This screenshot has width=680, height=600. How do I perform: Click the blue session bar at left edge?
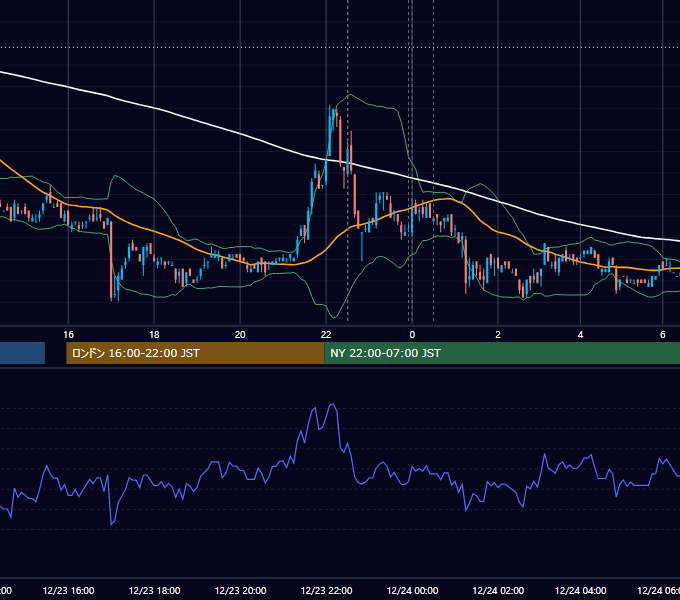22,353
